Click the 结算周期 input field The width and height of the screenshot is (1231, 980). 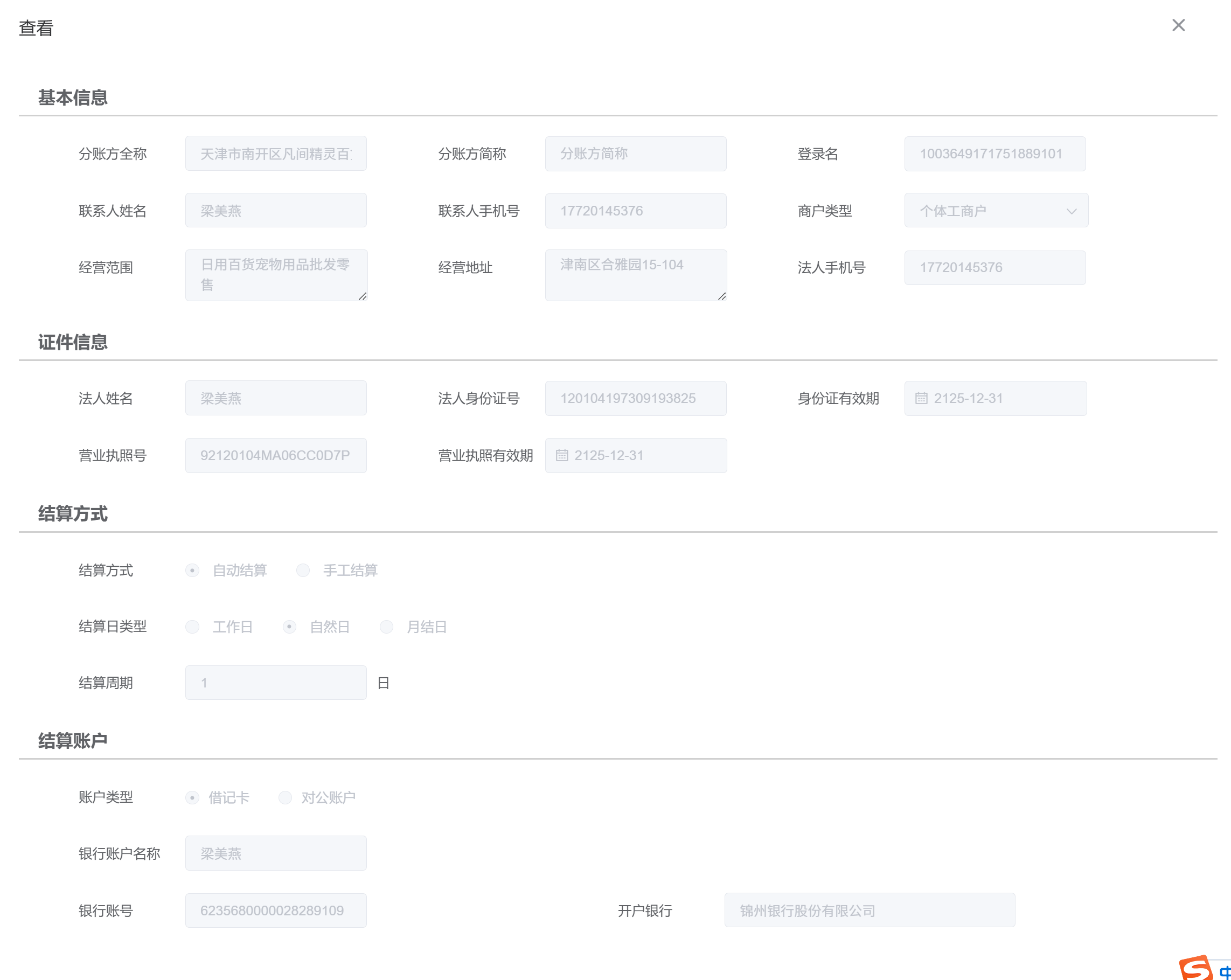(276, 683)
